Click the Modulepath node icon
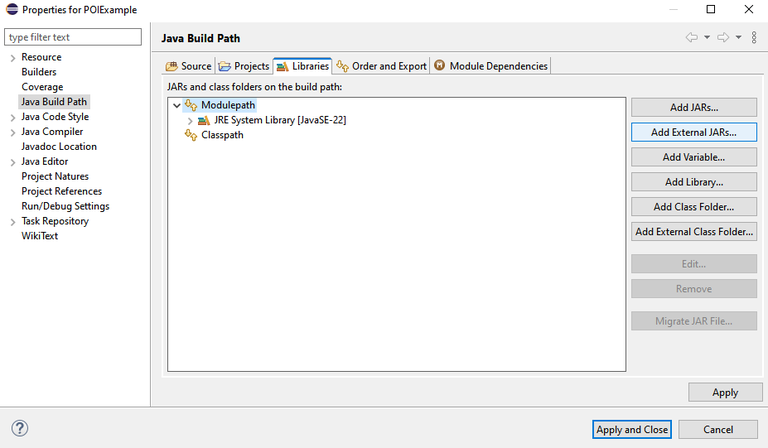The image size is (768, 448). pyautogui.click(x=191, y=105)
